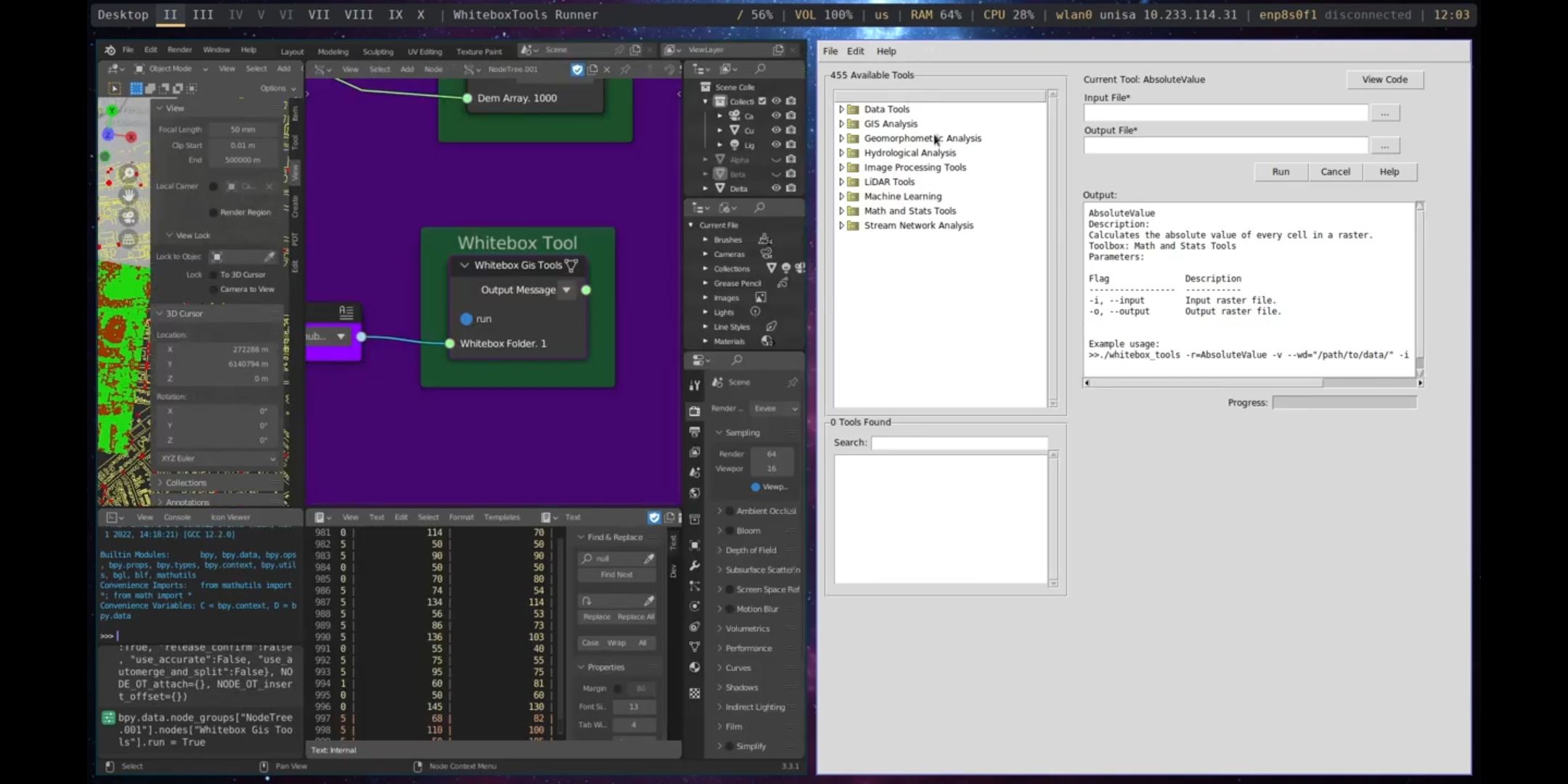Click the Blender logo icon in the top menu

click(x=110, y=50)
